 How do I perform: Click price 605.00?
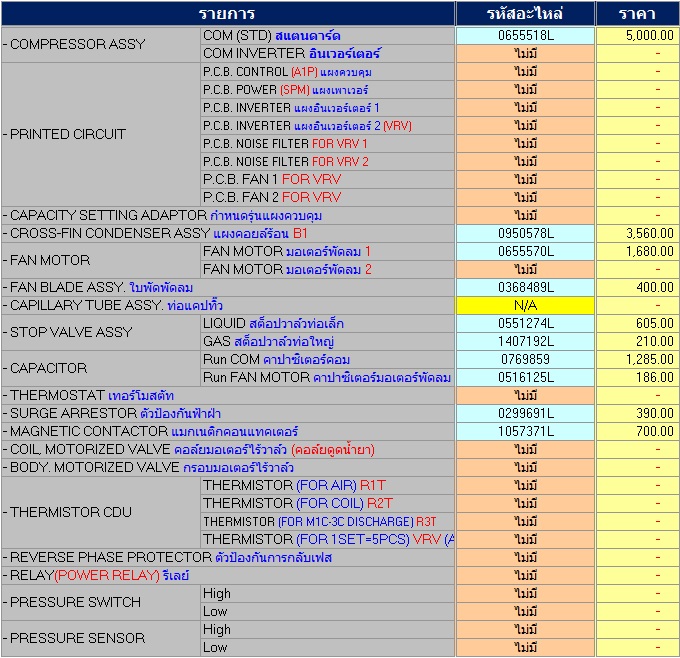(638, 324)
